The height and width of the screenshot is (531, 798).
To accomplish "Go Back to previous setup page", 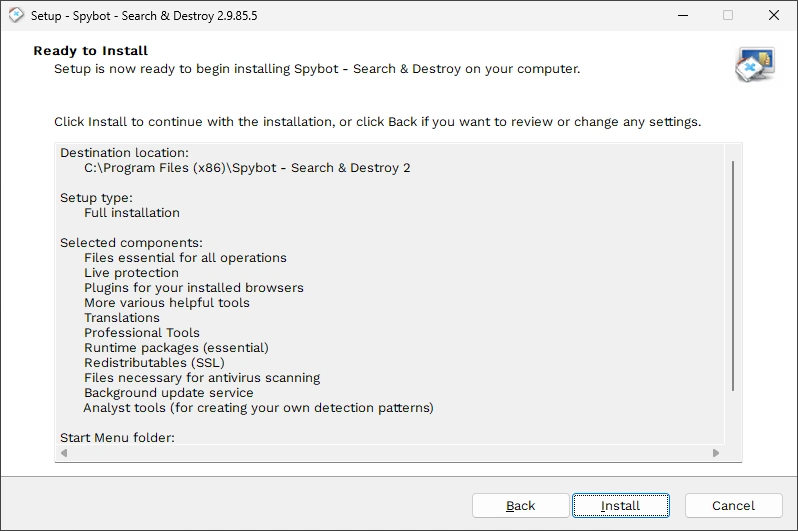I will click(x=520, y=506).
